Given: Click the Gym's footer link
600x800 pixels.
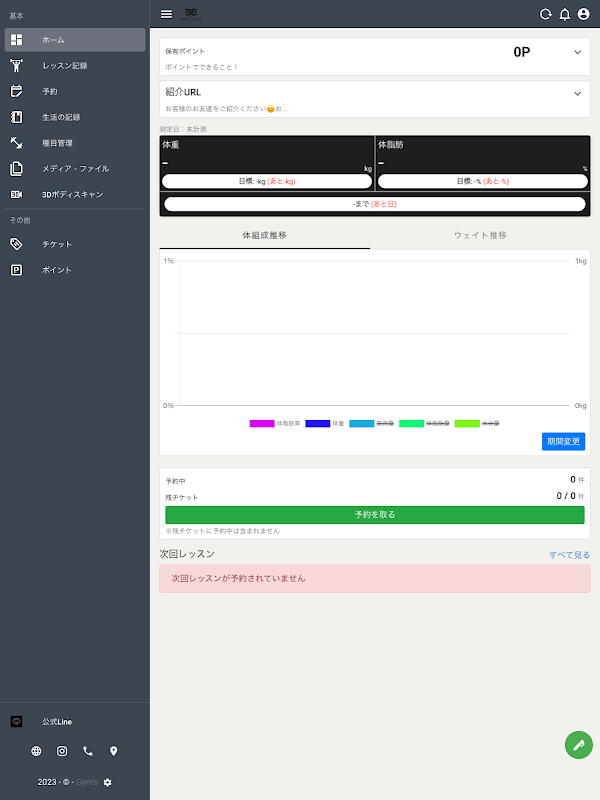Looking at the screenshot, I should (x=87, y=782).
